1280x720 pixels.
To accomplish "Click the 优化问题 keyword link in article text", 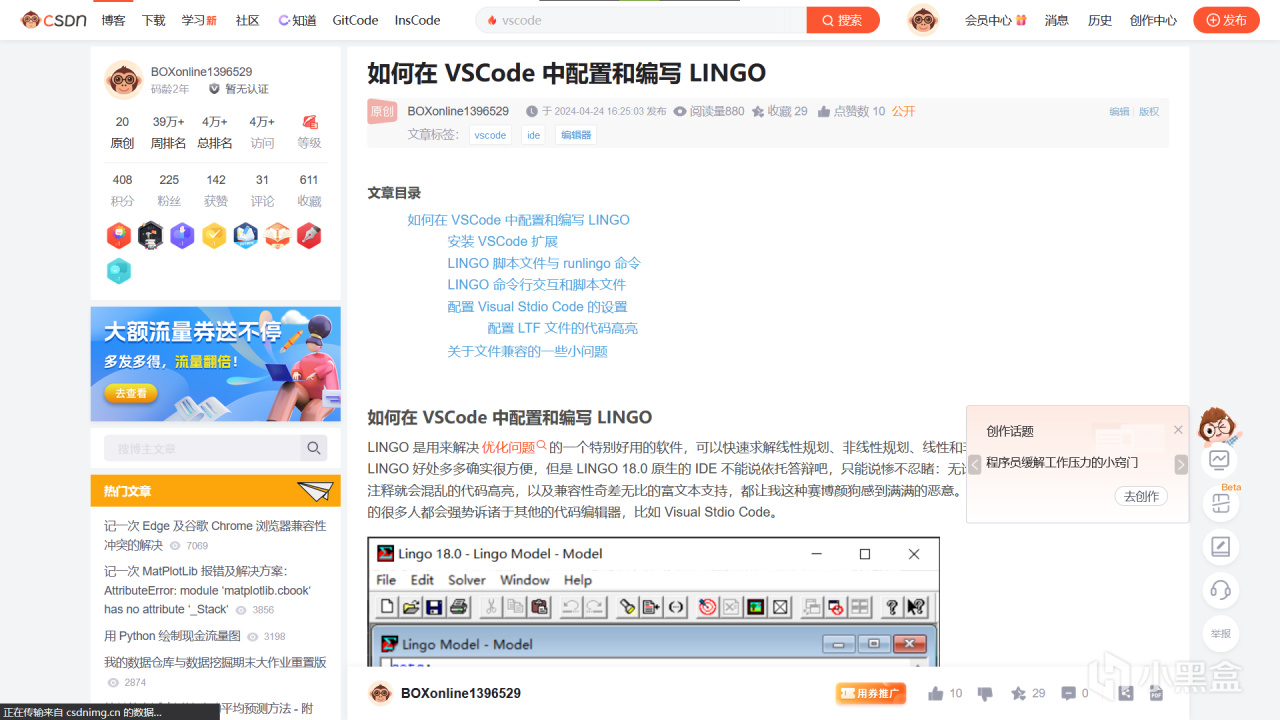I will pyautogui.click(x=514, y=447).
